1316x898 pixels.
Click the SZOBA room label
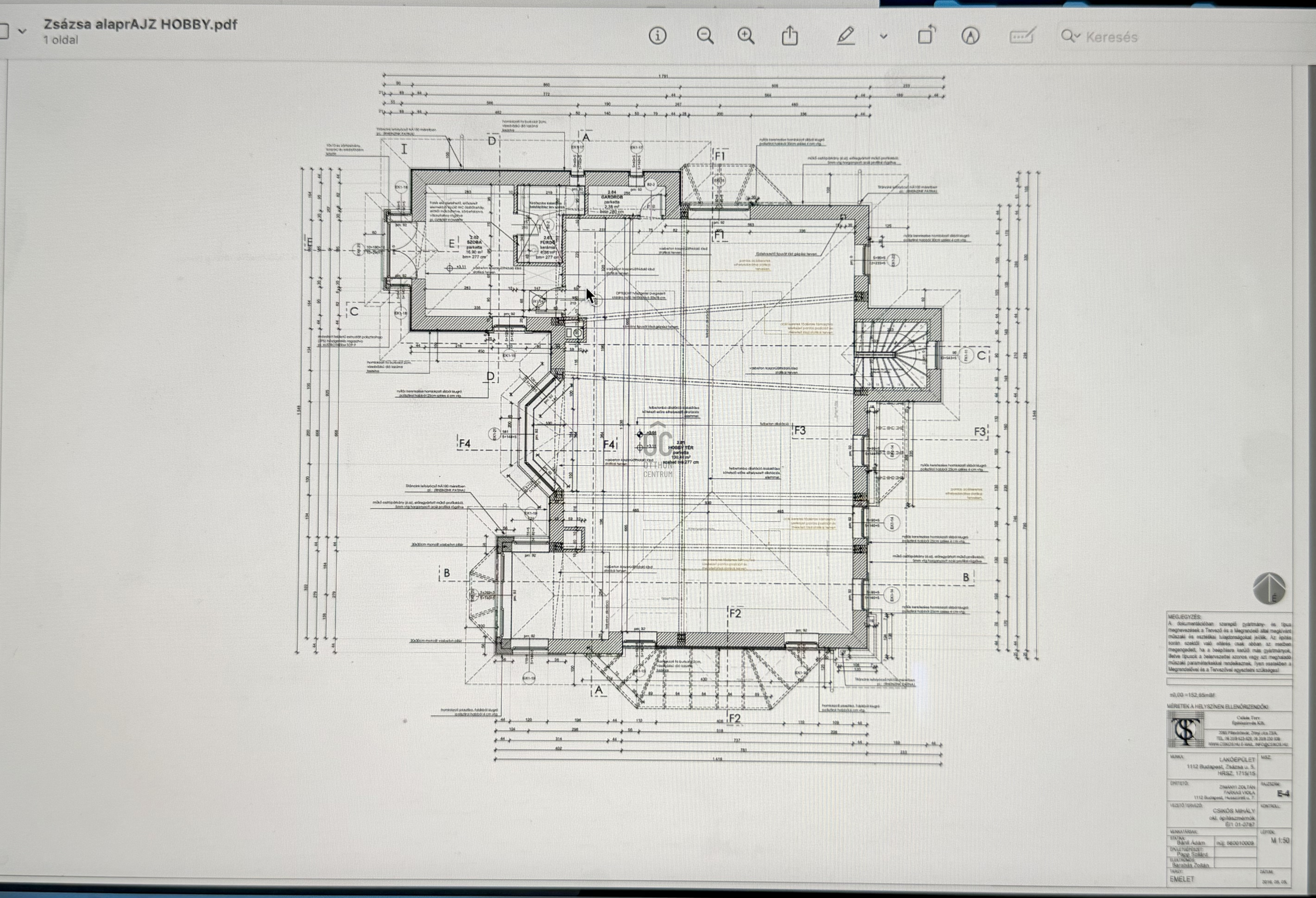click(474, 242)
